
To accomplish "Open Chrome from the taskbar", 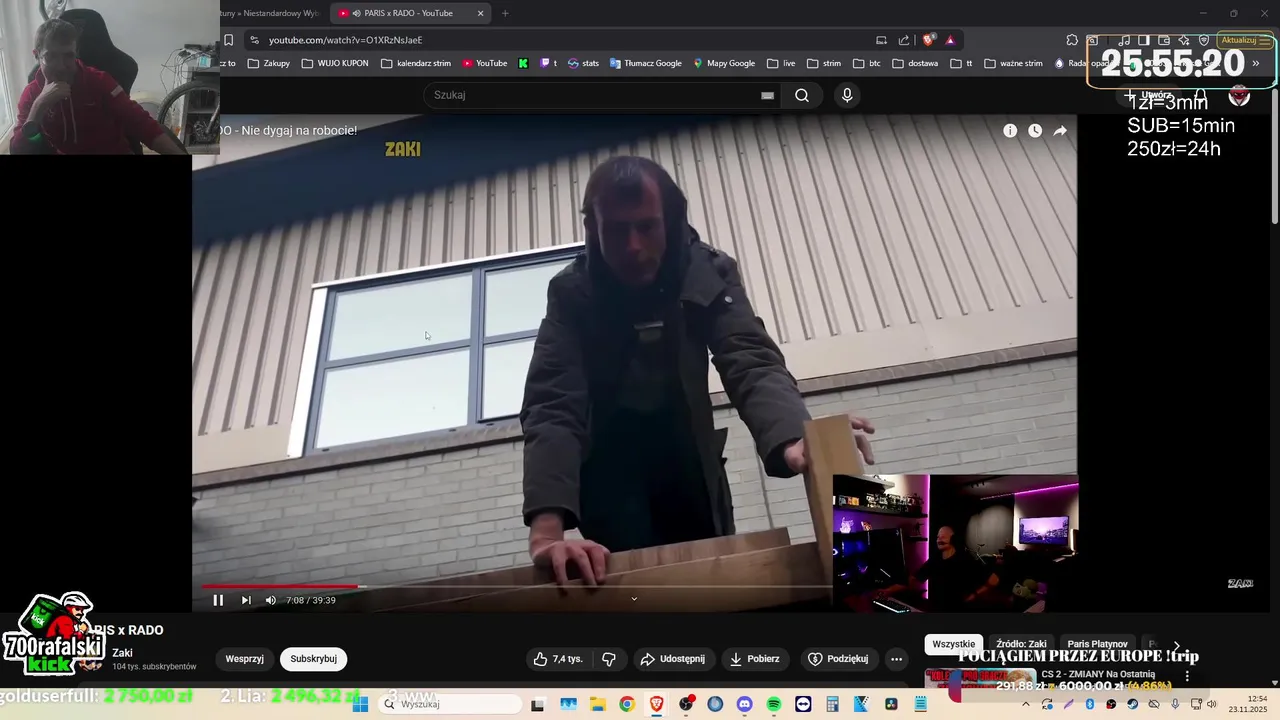I will coord(626,704).
